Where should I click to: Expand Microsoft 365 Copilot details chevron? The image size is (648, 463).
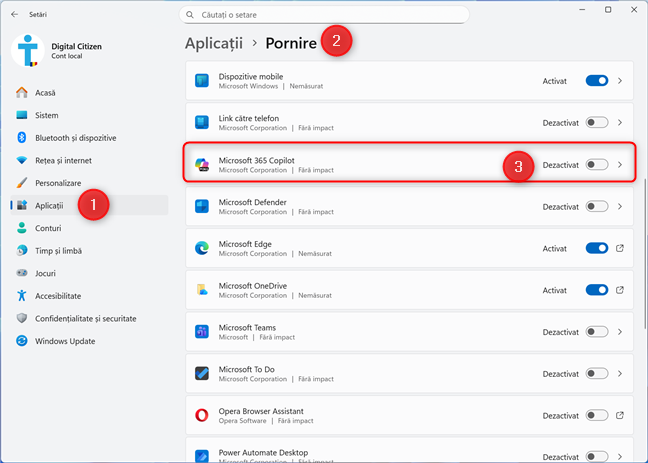tap(620, 165)
